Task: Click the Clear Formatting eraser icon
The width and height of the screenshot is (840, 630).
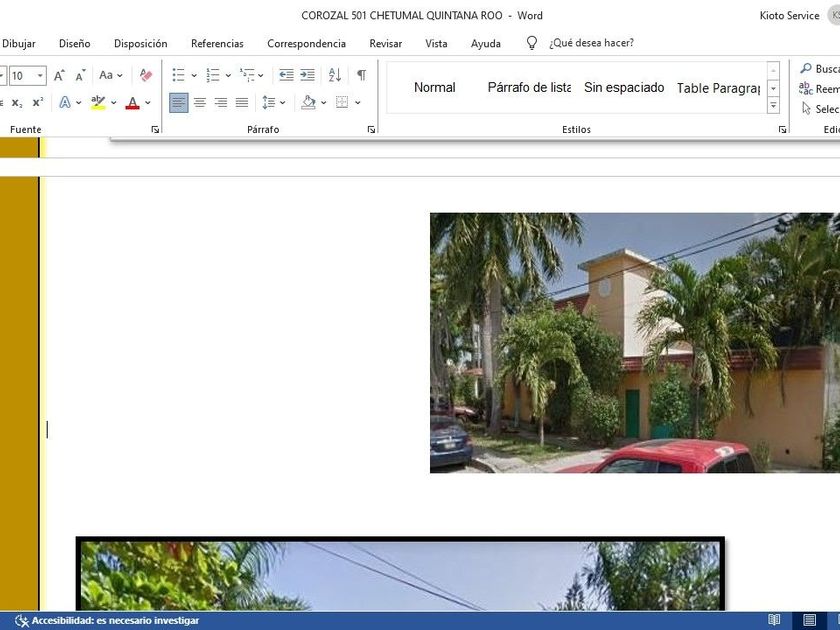Action: (x=146, y=75)
